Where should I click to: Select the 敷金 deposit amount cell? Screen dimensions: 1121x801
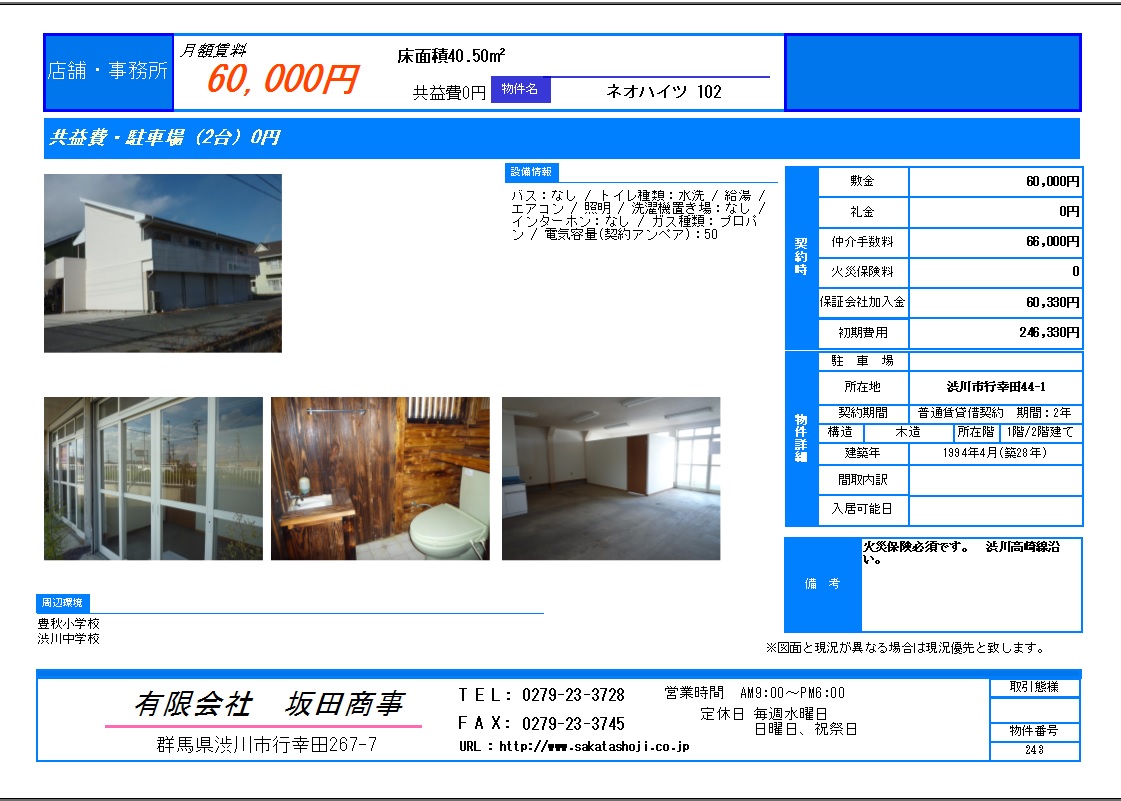coord(995,182)
